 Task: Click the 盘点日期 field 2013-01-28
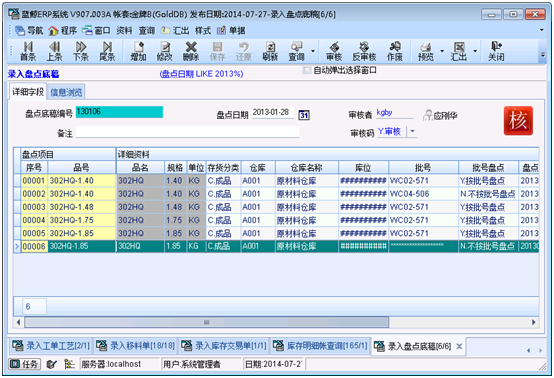(x=273, y=112)
